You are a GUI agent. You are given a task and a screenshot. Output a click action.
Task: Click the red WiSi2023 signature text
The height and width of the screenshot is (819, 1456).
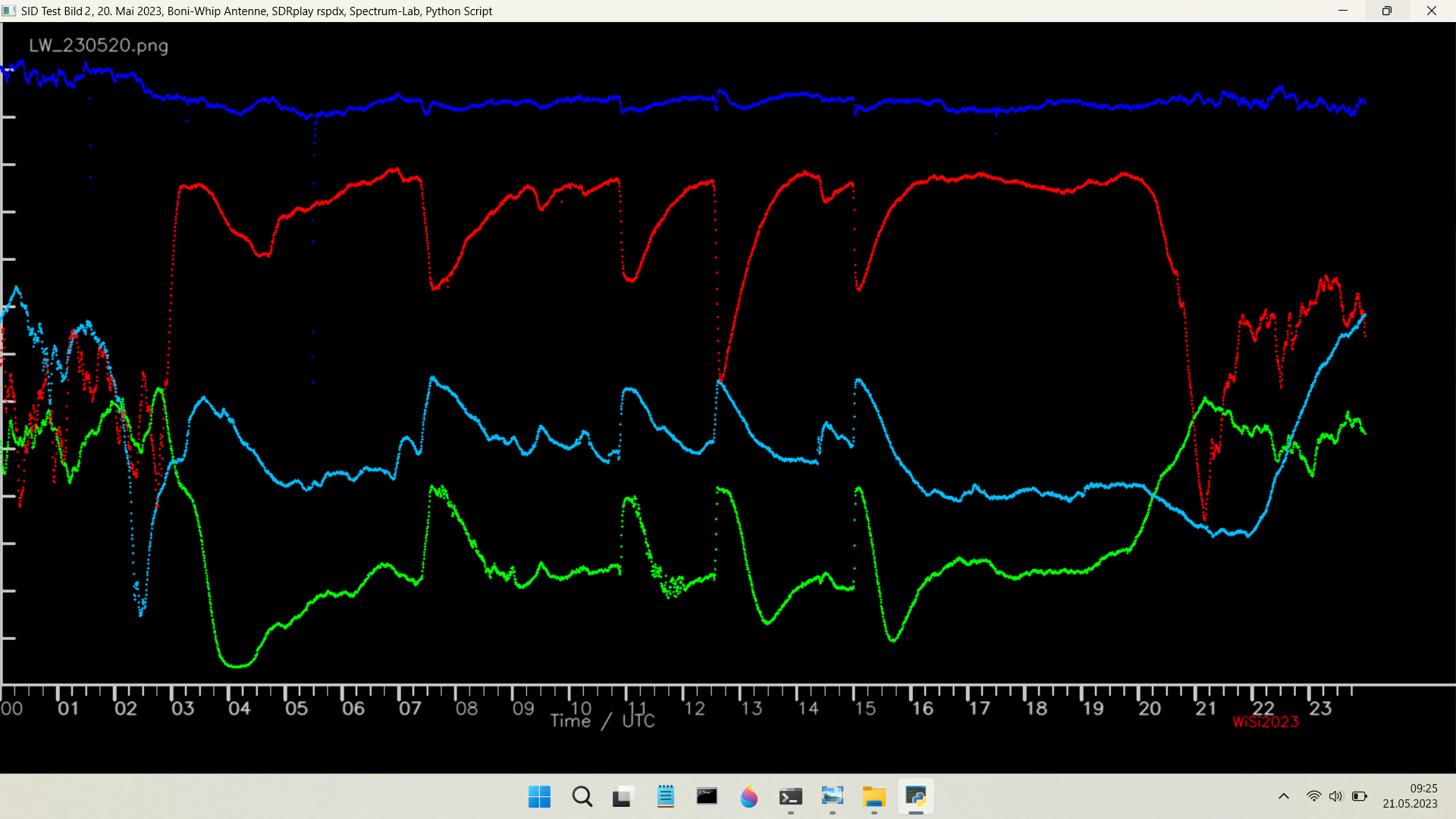1266,723
